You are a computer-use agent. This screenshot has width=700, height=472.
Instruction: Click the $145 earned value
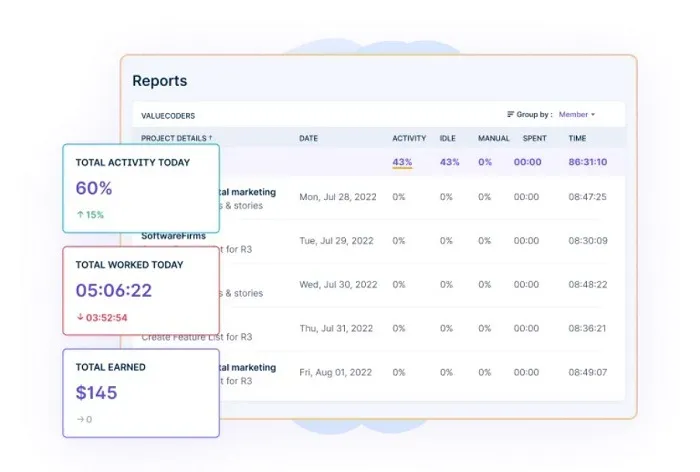point(96,393)
